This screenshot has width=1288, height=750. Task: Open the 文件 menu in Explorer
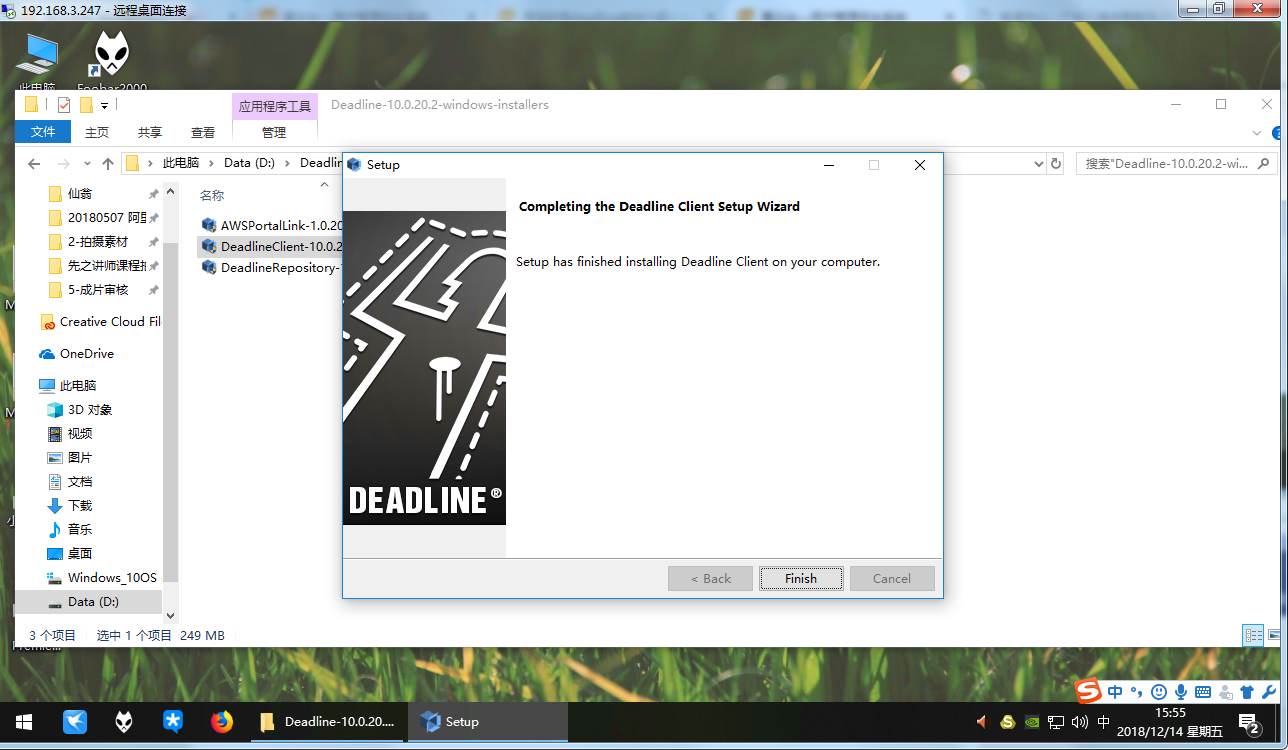(x=43, y=132)
